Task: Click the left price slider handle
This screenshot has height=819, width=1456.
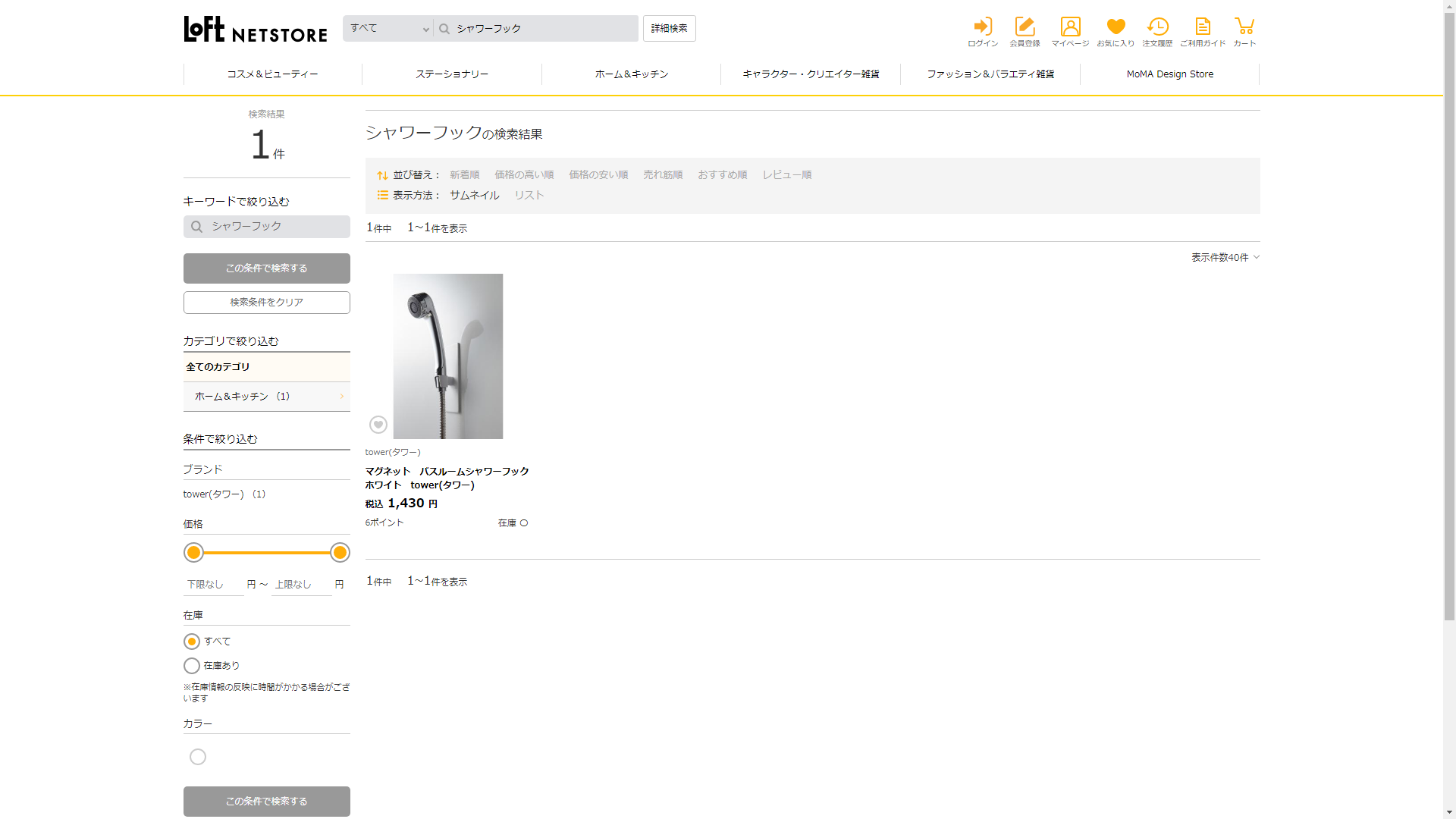Action: (194, 553)
